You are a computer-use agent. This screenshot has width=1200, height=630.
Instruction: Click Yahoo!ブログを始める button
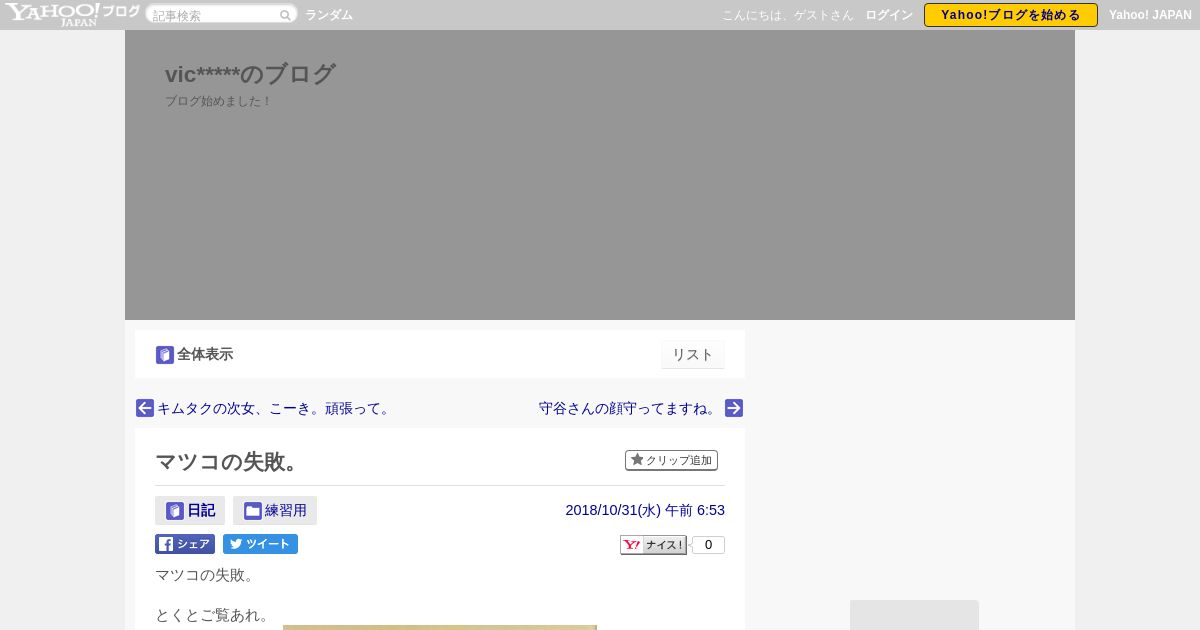(x=1011, y=15)
